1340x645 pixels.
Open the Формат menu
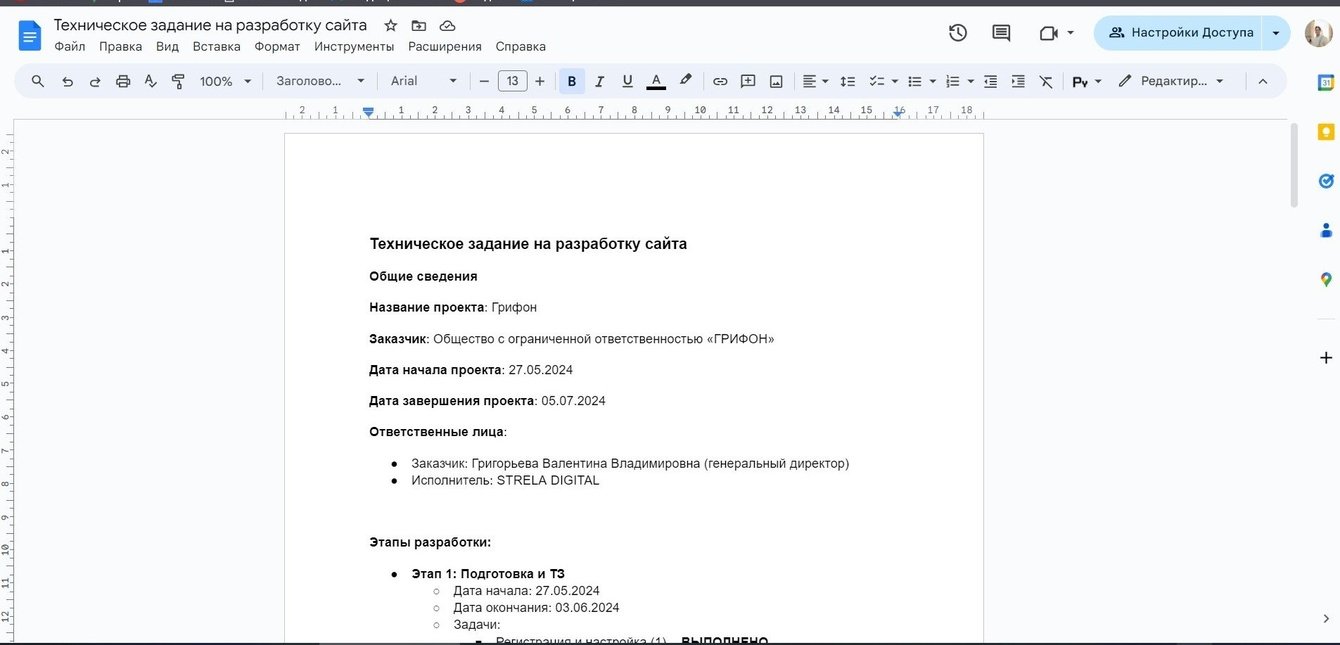[x=277, y=46]
